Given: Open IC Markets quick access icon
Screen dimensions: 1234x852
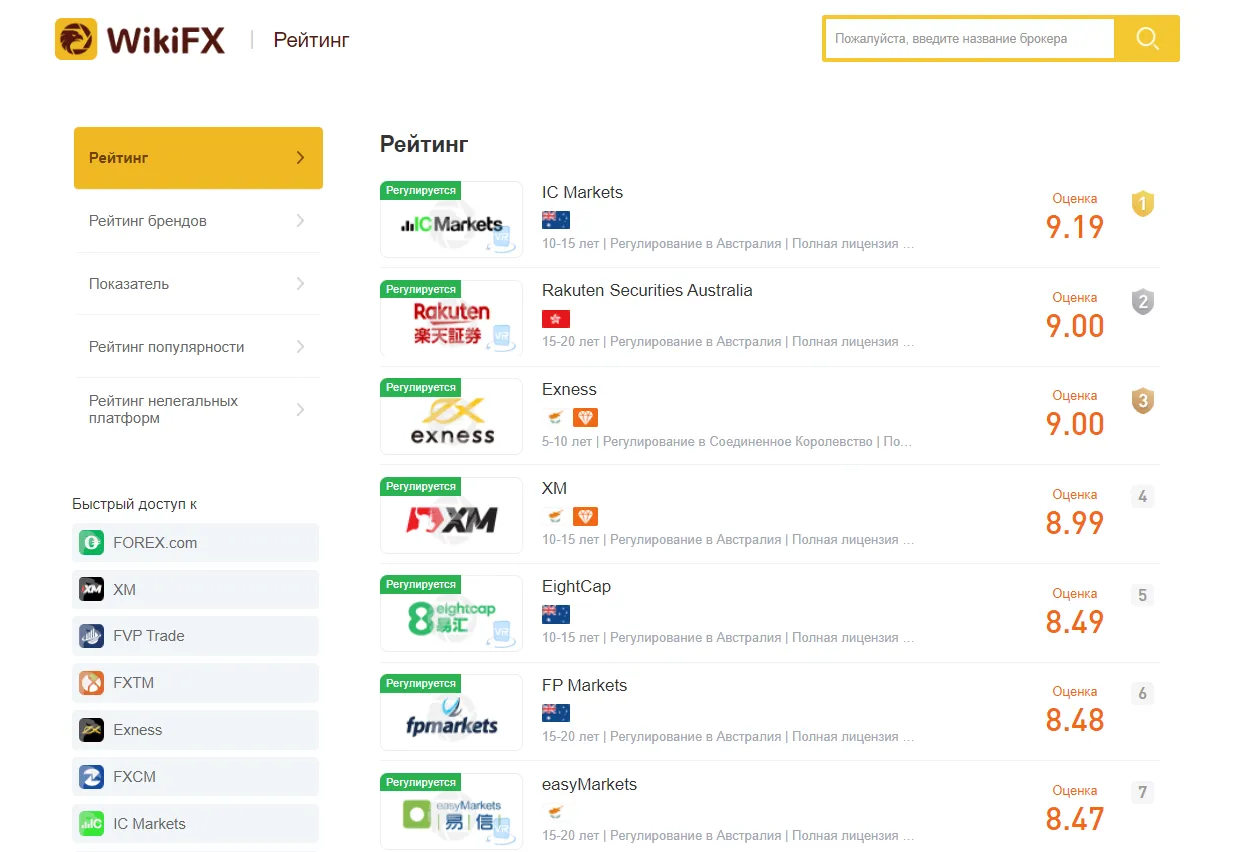Looking at the screenshot, I should [92, 824].
